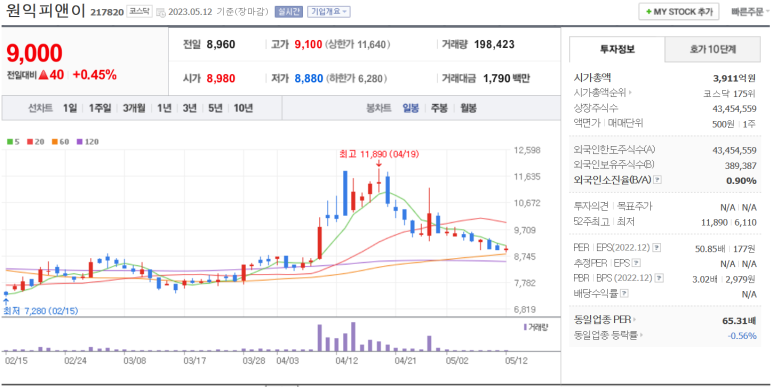Image resolution: width=773 pixels, height=387 pixels.
Task: Click the +0.45% change rate
Action: coord(95,75)
